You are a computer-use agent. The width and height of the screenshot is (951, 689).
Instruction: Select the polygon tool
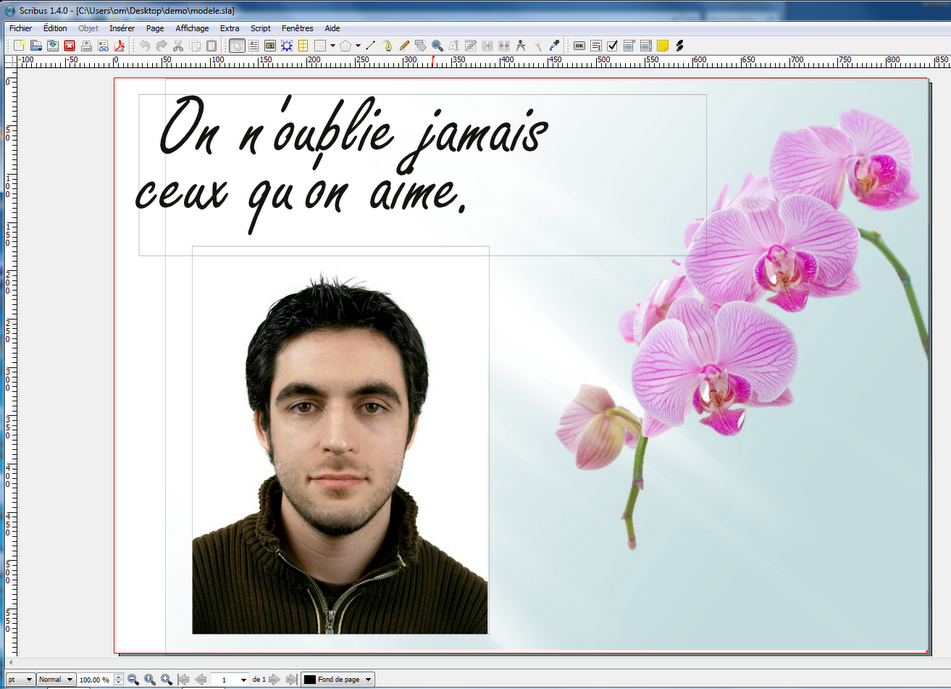click(345, 45)
